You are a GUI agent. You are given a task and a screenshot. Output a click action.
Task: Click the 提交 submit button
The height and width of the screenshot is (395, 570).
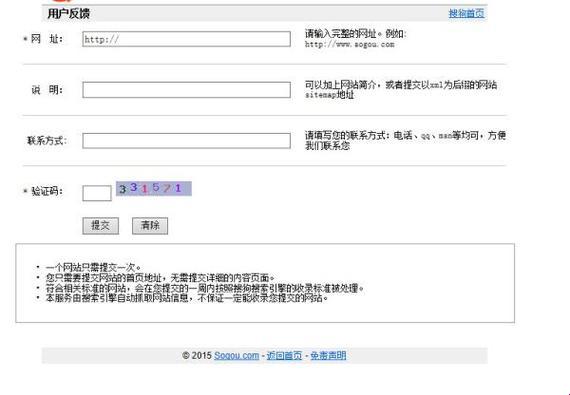pyautogui.click(x=101, y=226)
